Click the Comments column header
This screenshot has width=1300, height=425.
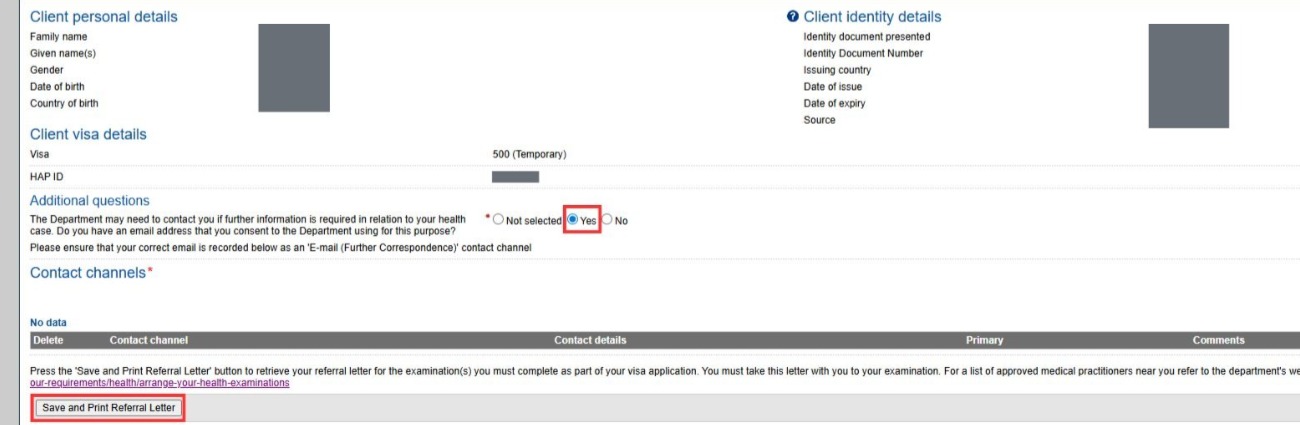click(1218, 340)
